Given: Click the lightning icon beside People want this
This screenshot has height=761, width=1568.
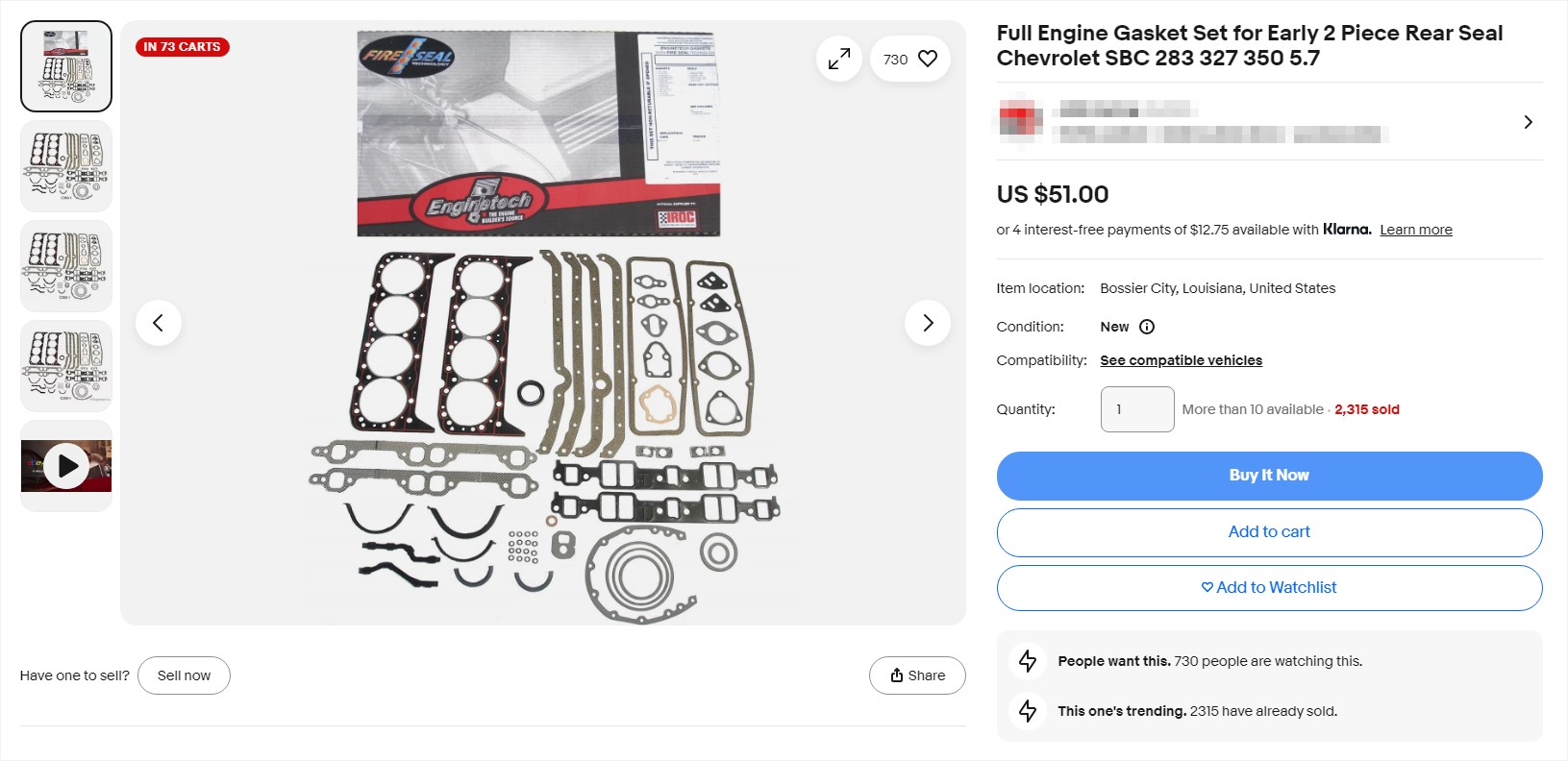Looking at the screenshot, I should click(1029, 661).
